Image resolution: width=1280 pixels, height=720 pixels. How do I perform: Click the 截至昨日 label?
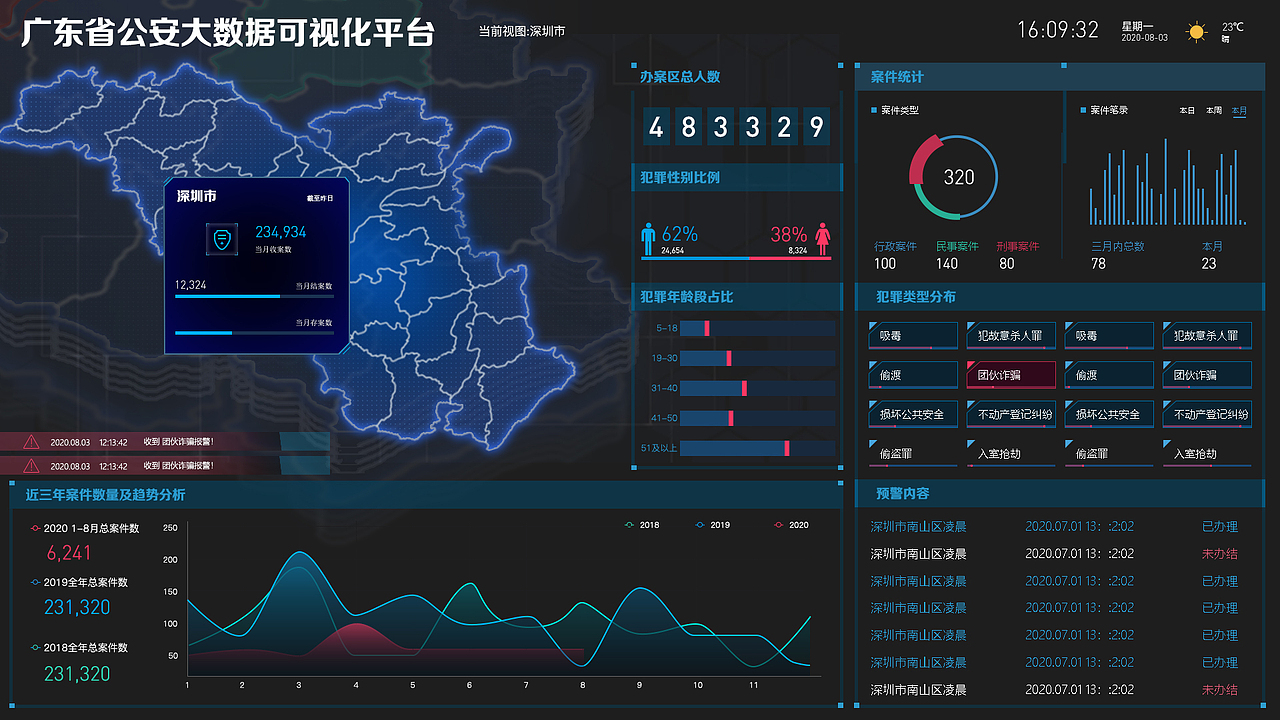[320, 198]
